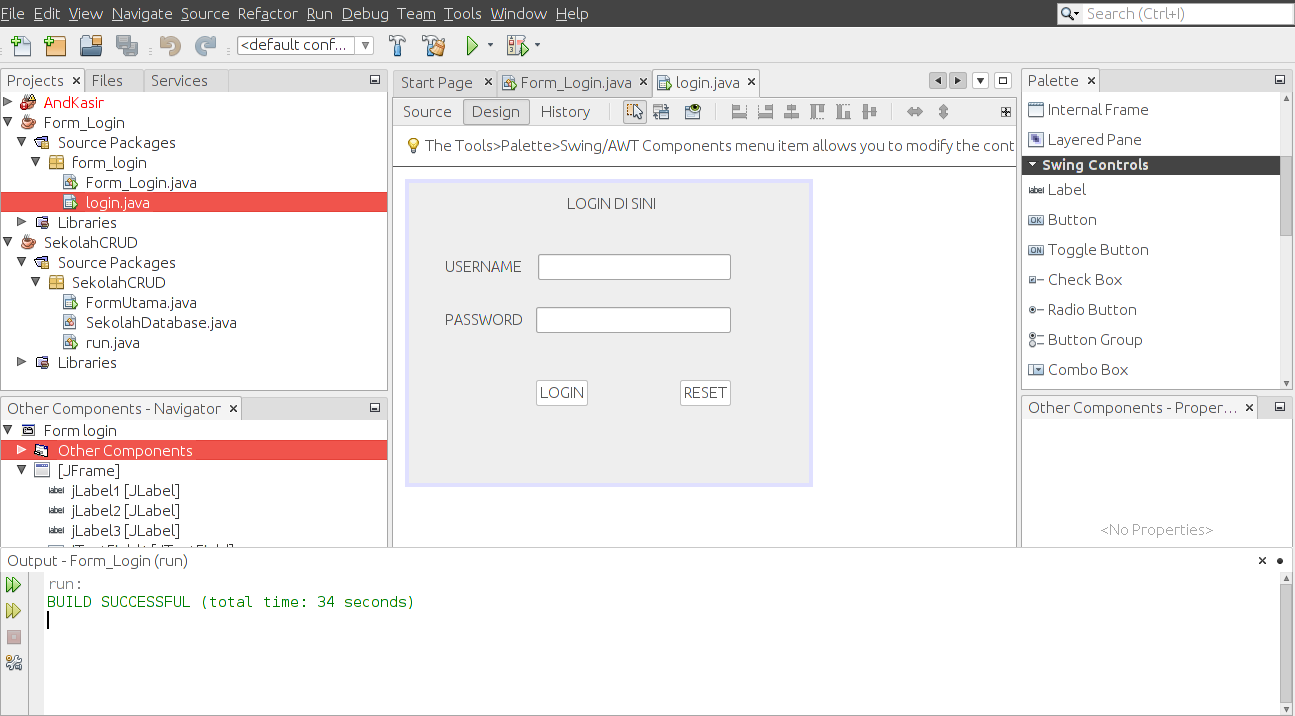The width and height of the screenshot is (1295, 716).
Task: Select the Check Box palette component
Action: point(1084,279)
